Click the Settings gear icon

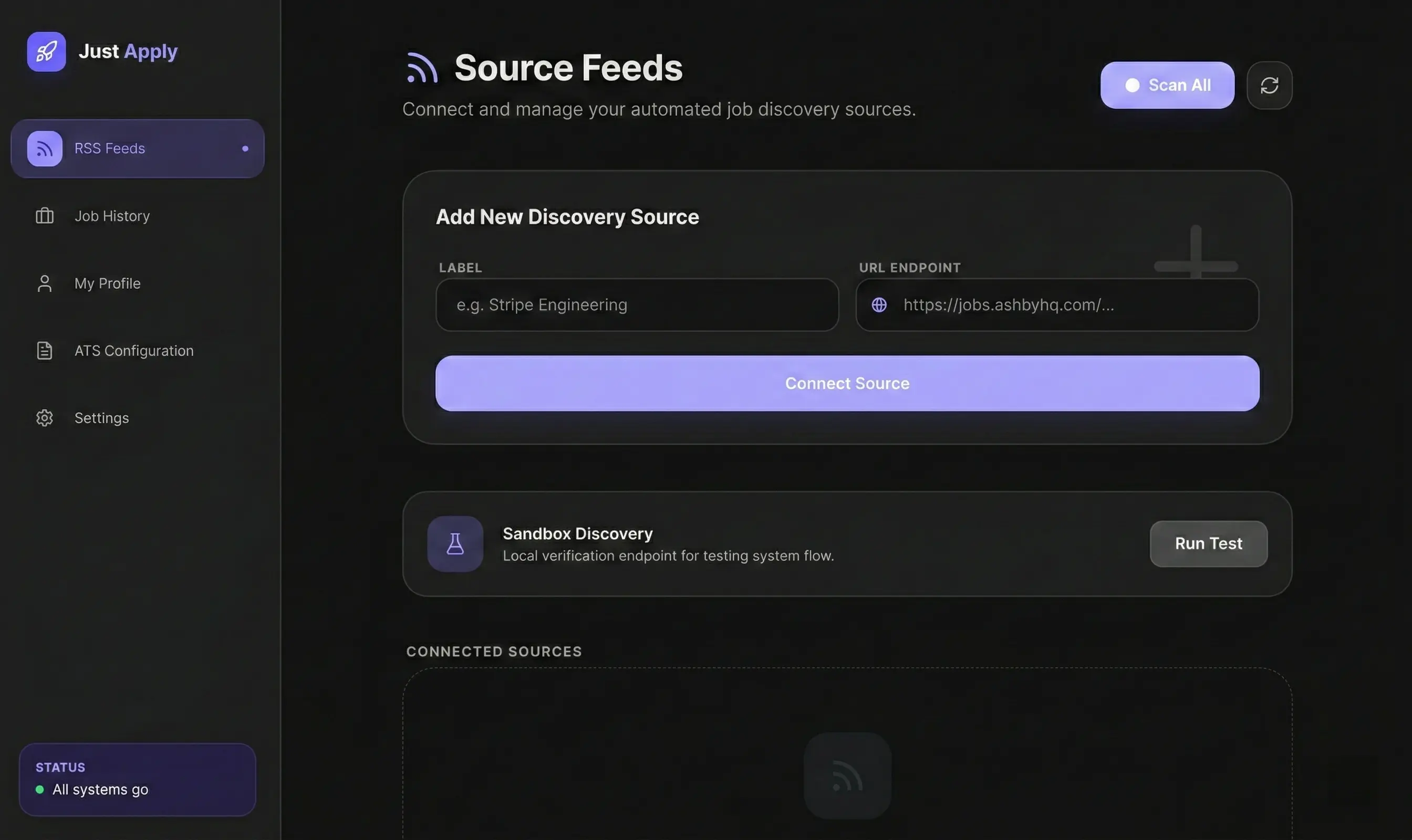[x=45, y=418]
